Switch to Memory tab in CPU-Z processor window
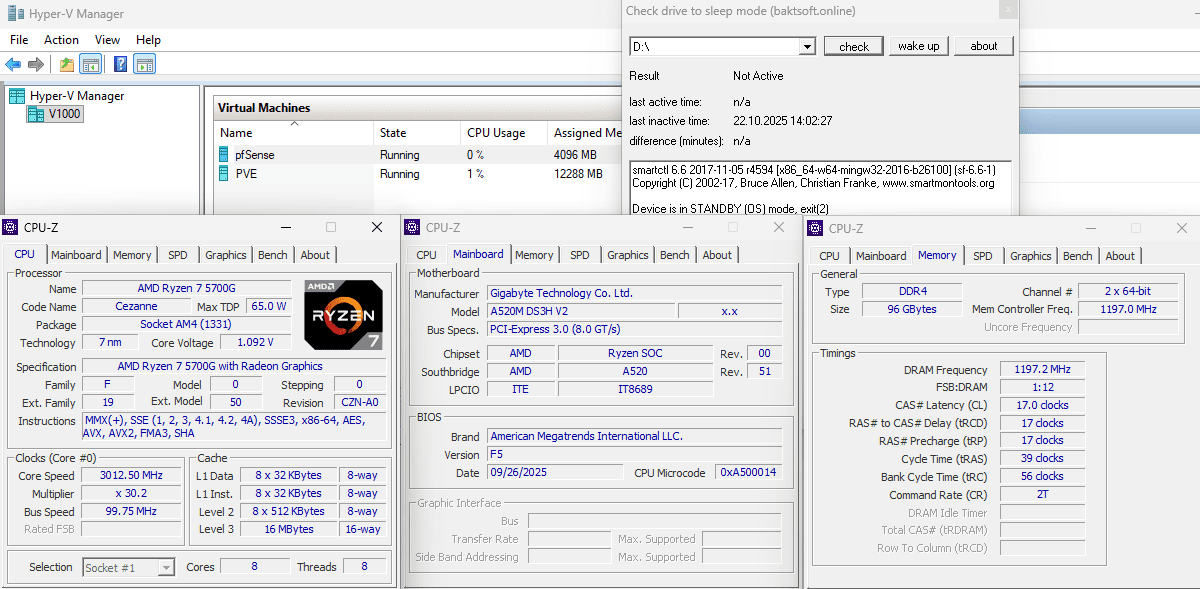1200x589 pixels. (x=132, y=255)
